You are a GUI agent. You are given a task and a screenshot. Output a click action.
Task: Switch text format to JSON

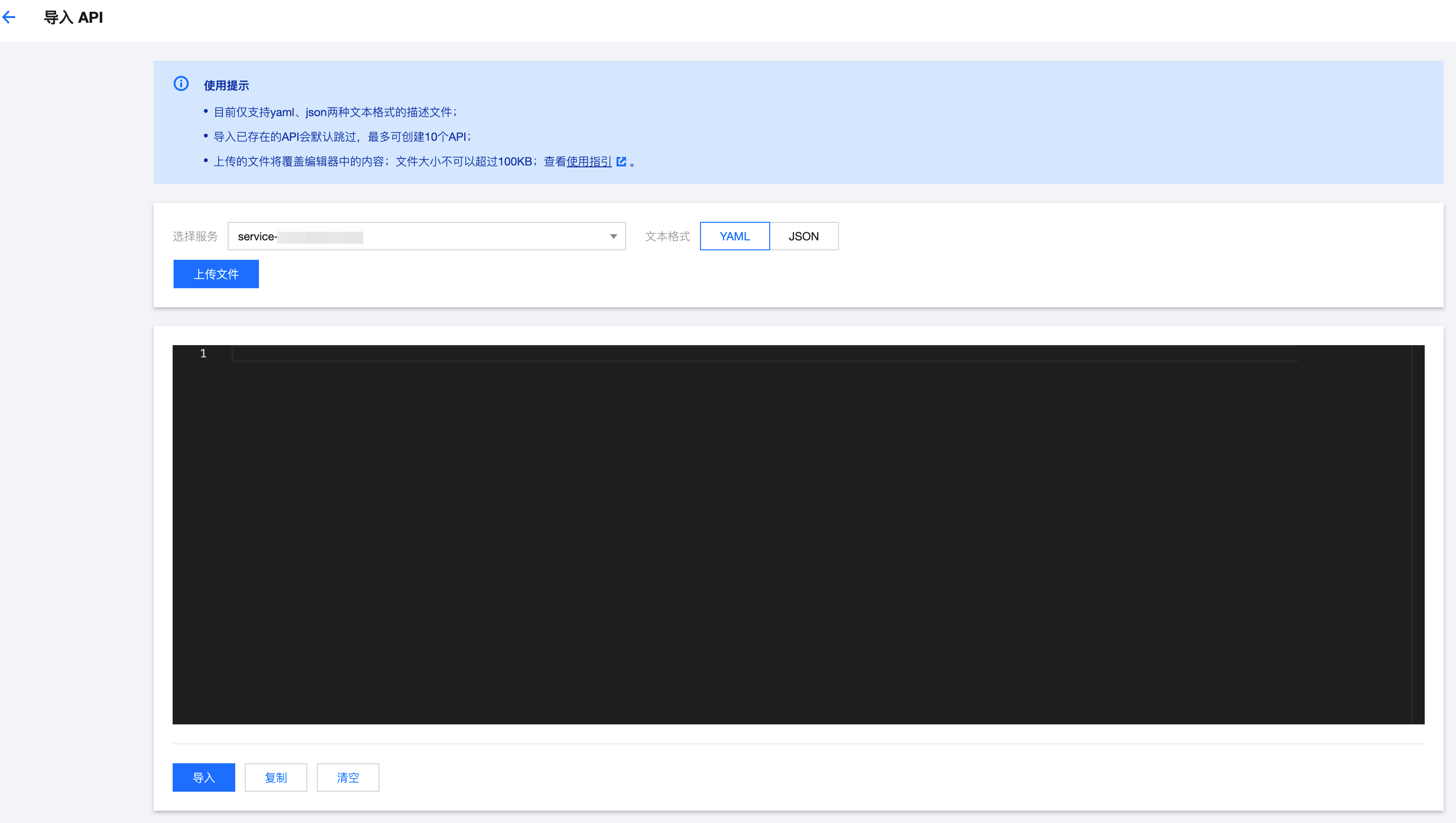[x=803, y=236]
